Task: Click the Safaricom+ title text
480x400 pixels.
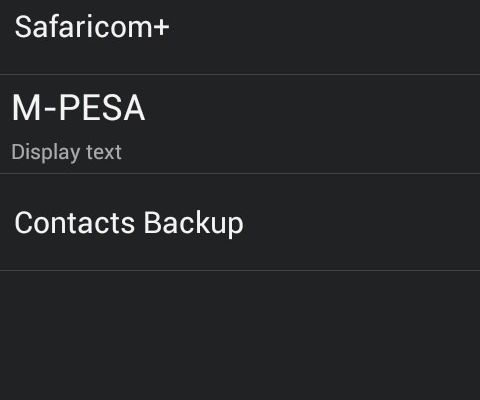Action: 92,27
